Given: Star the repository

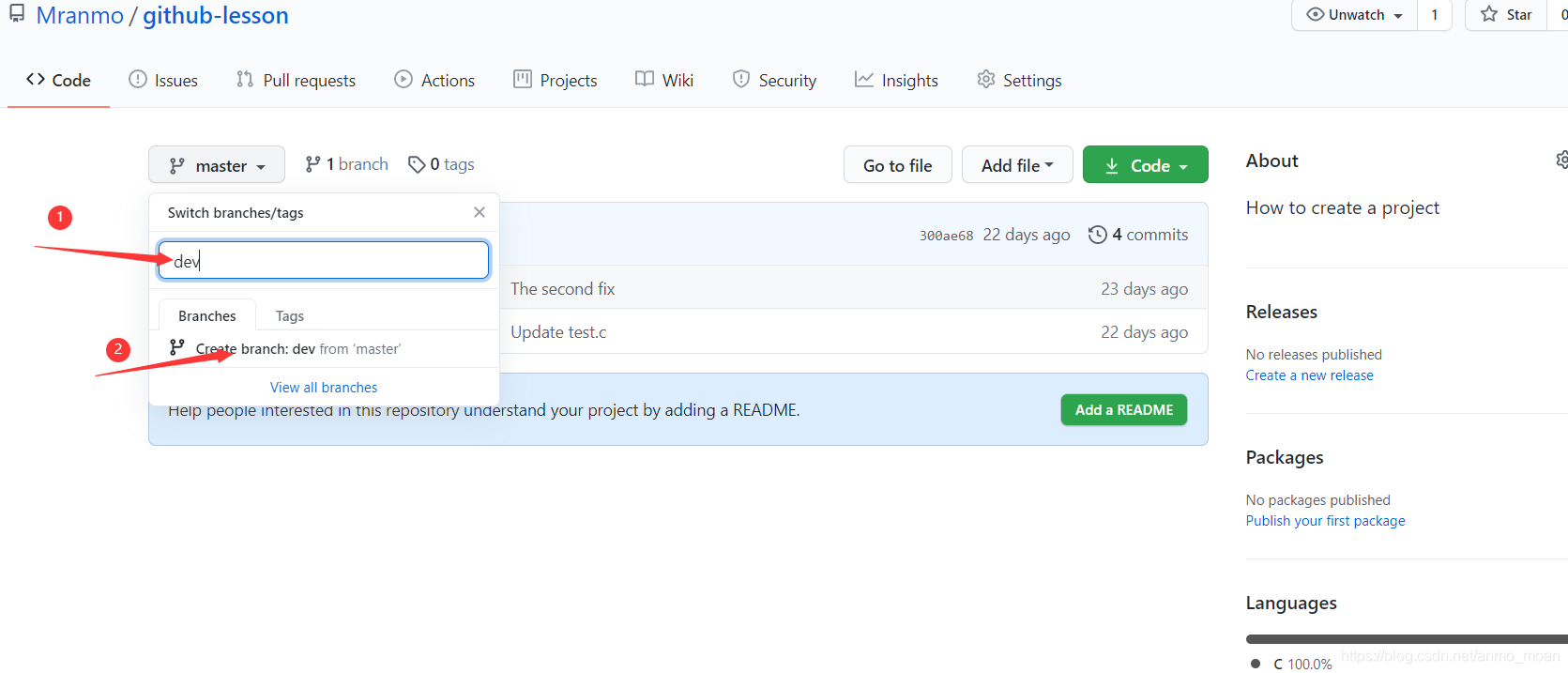Looking at the screenshot, I should (1506, 15).
